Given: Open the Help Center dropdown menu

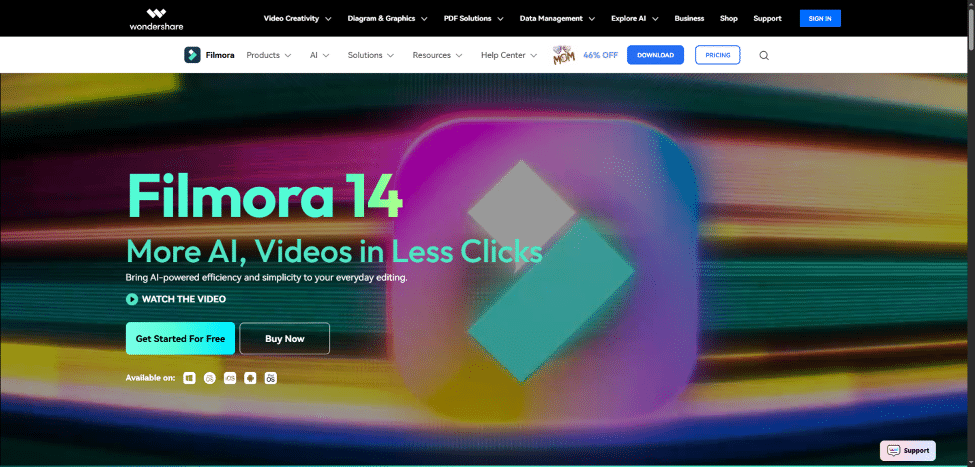Looking at the screenshot, I should coord(509,55).
